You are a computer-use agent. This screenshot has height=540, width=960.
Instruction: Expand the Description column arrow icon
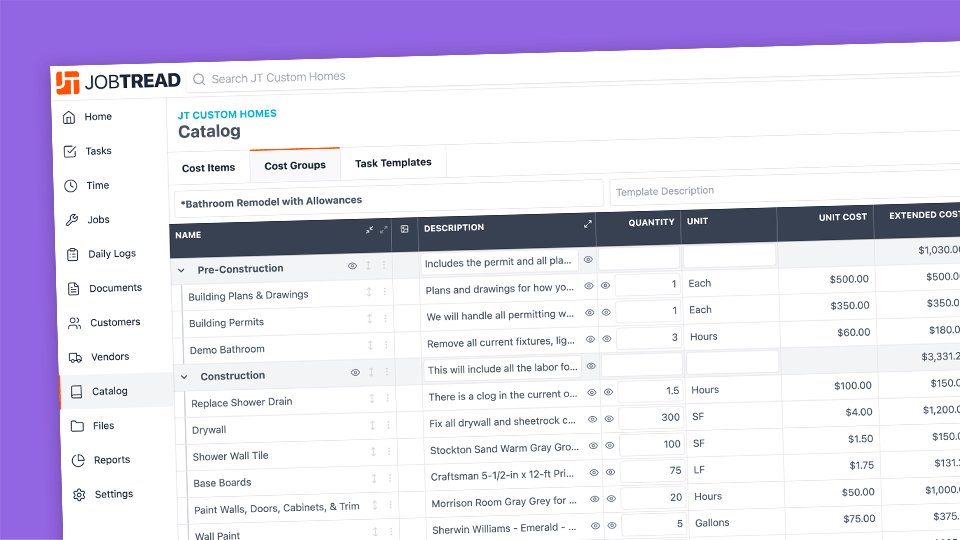click(x=588, y=224)
